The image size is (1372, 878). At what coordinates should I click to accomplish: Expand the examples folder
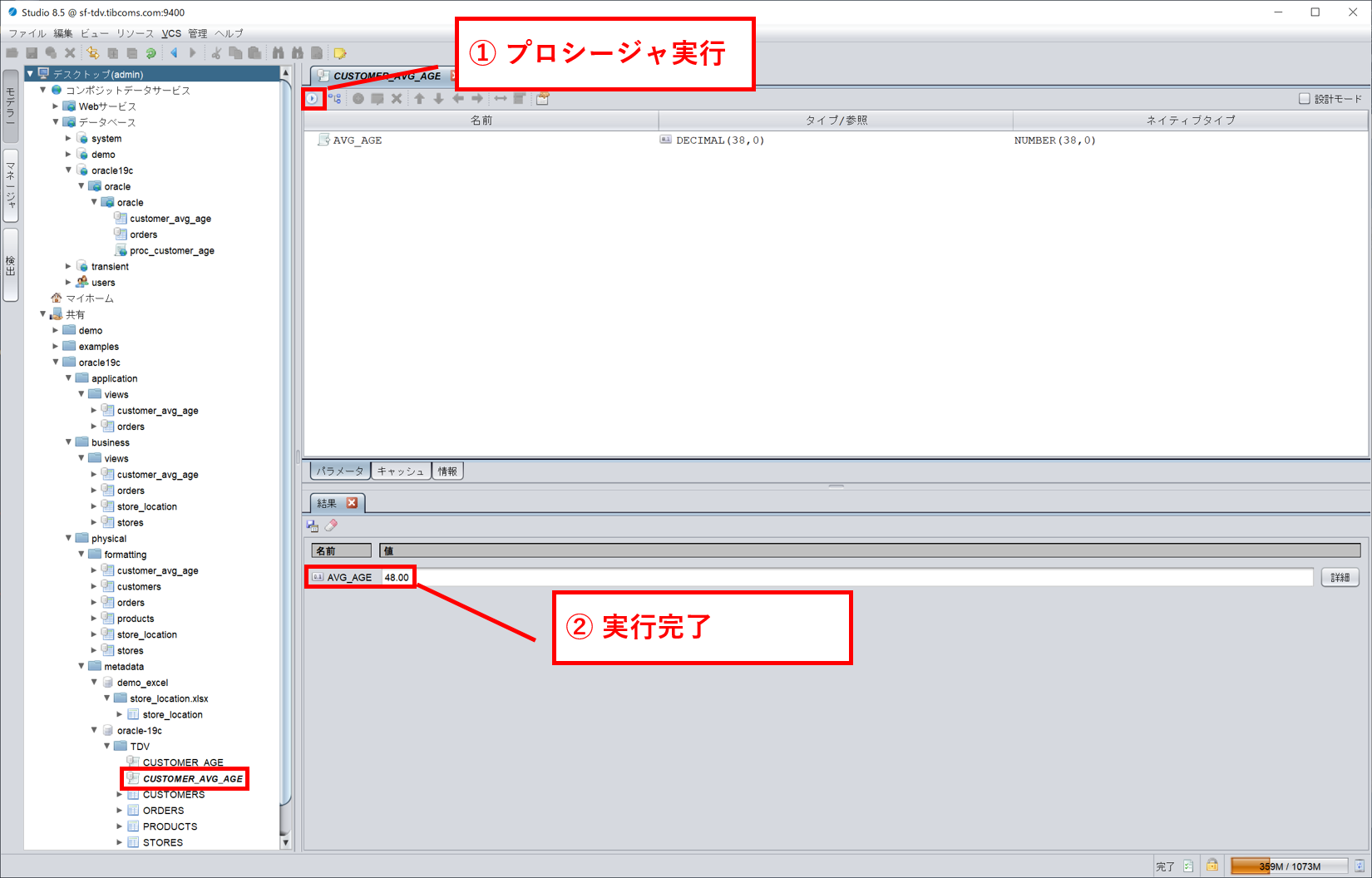(56, 346)
